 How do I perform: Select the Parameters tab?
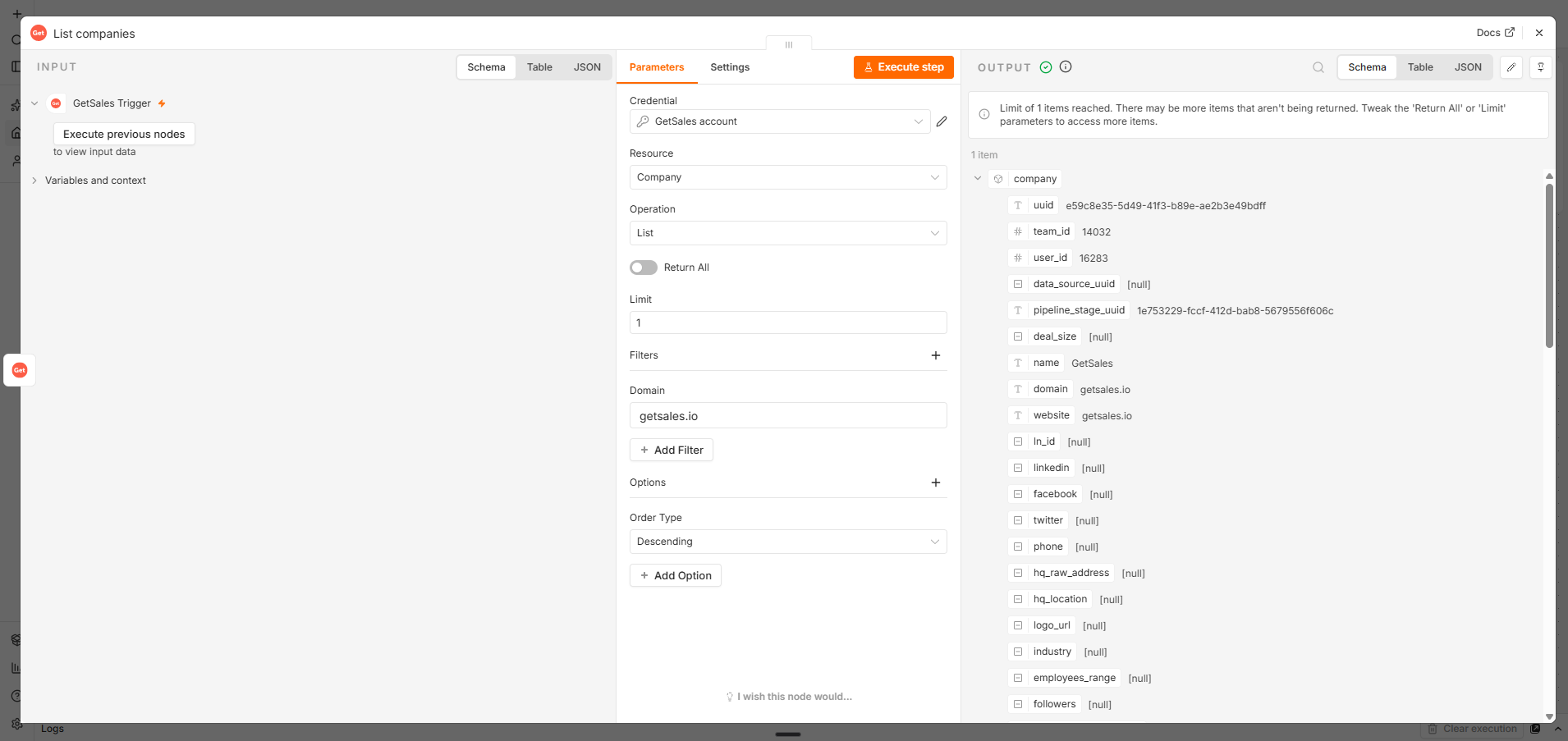click(657, 67)
